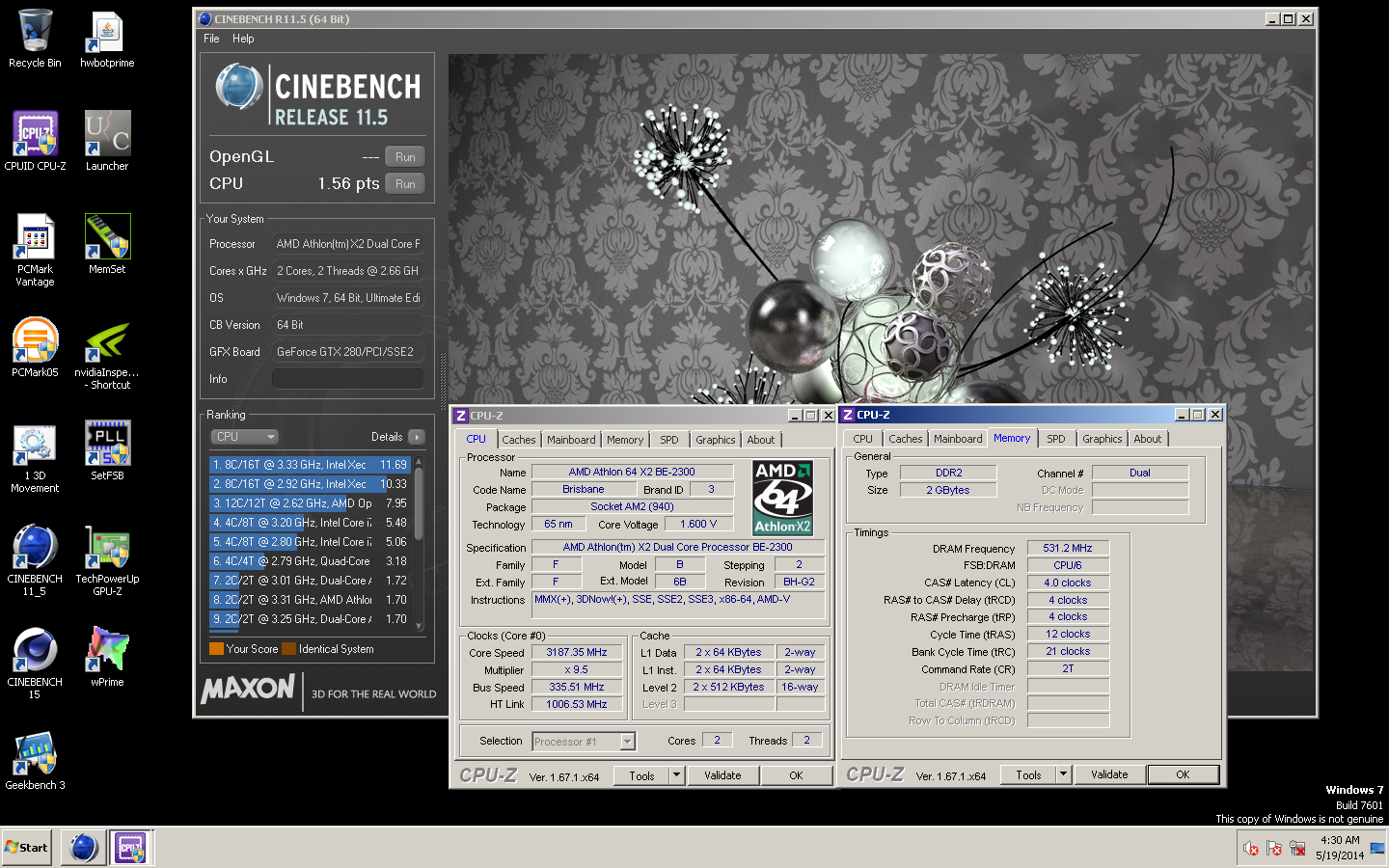1389x868 pixels.
Task: Switch to SPD tab in left CPU-Z
Action: click(x=669, y=440)
